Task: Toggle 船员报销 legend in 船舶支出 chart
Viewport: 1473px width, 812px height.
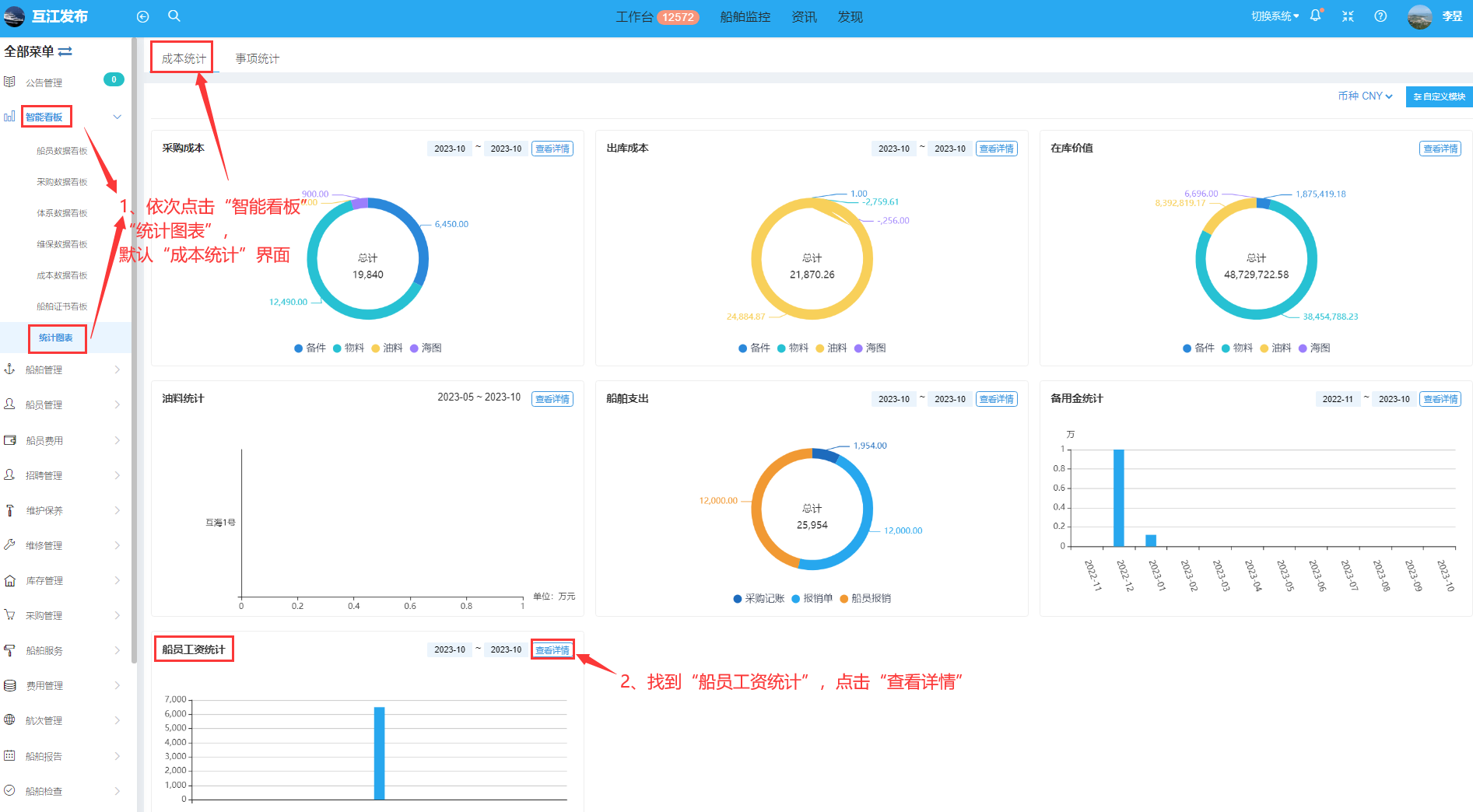Action: tap(865, 598)
